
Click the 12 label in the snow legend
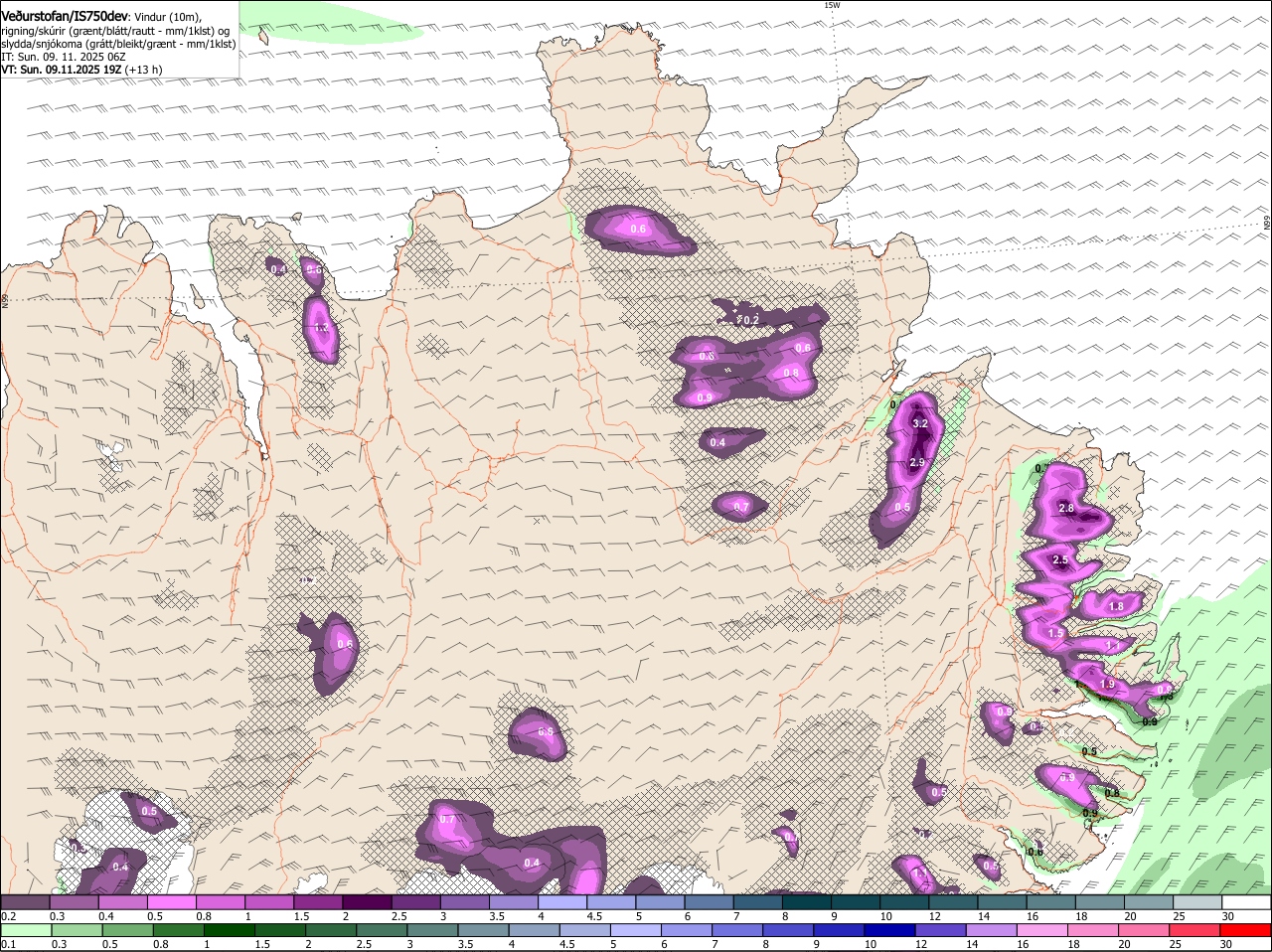click(934, 916)
